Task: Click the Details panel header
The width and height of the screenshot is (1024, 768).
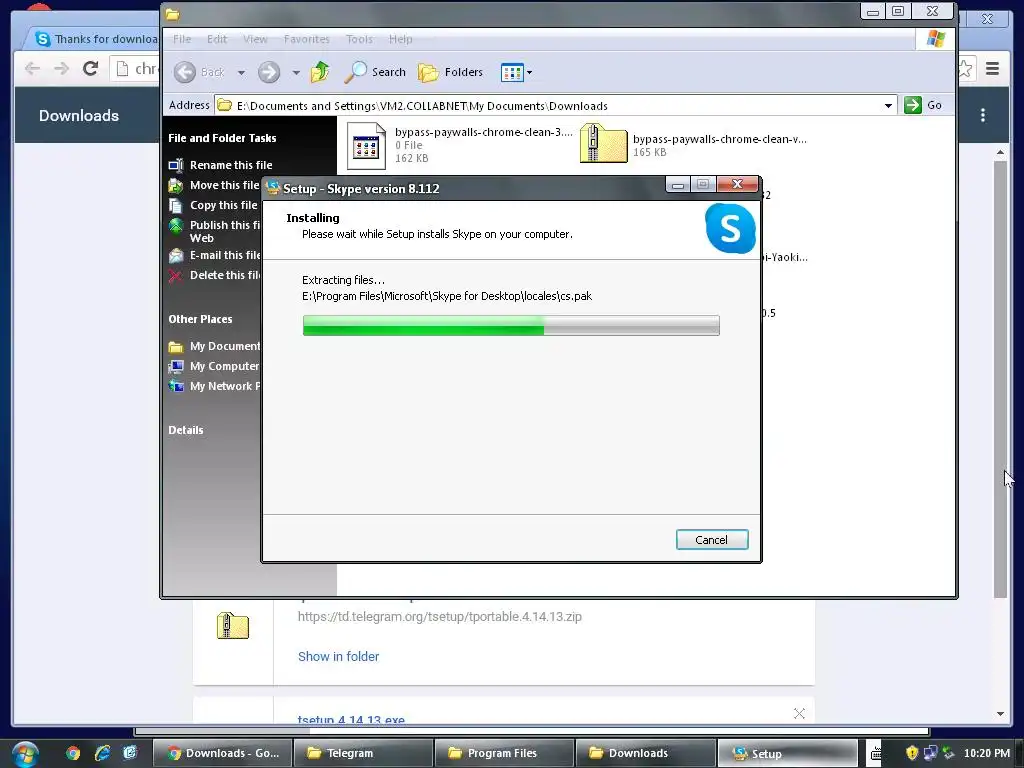Action: point(185,430)
